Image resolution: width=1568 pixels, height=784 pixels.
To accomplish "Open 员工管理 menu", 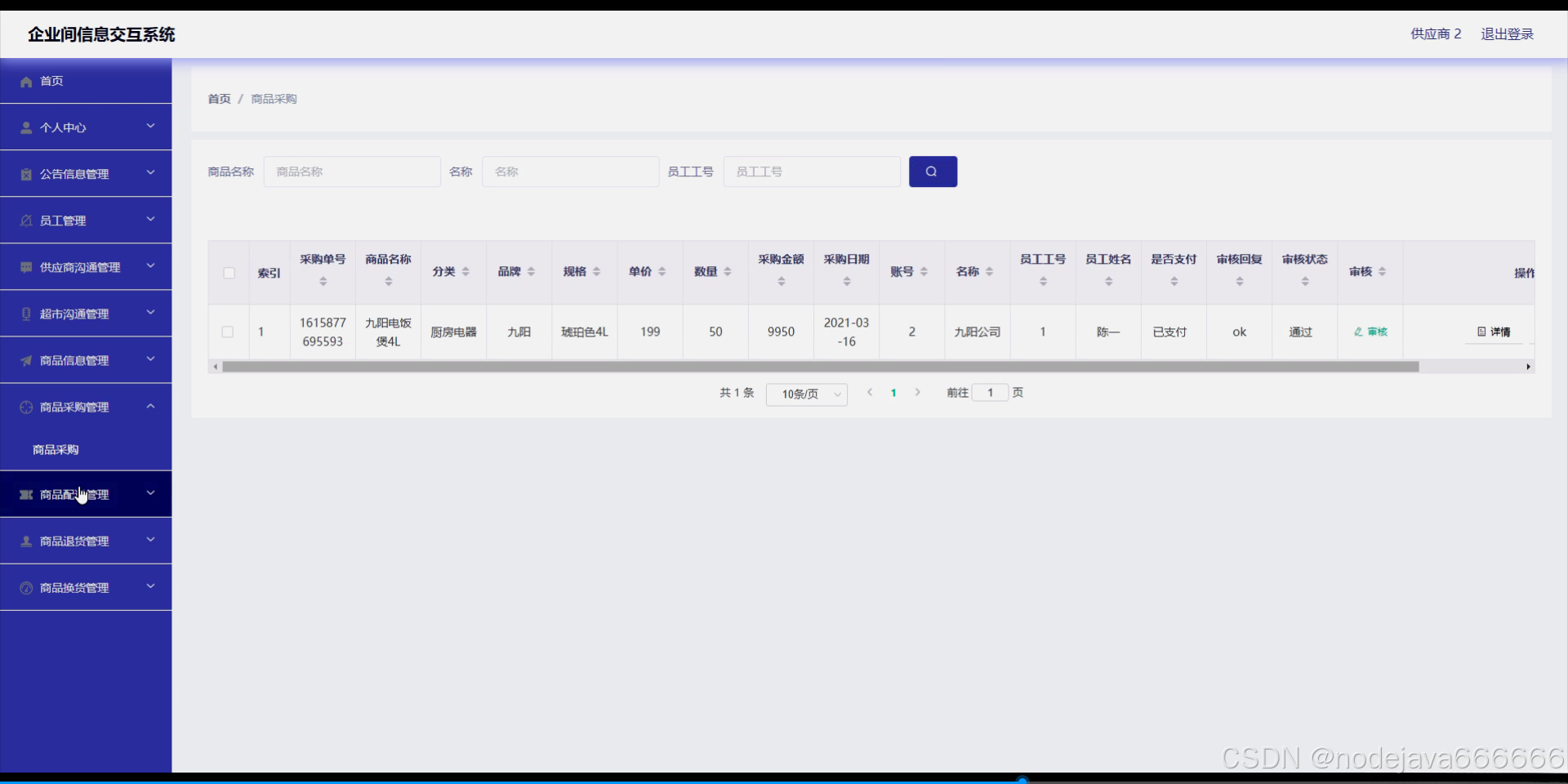I will coord(86,220).
